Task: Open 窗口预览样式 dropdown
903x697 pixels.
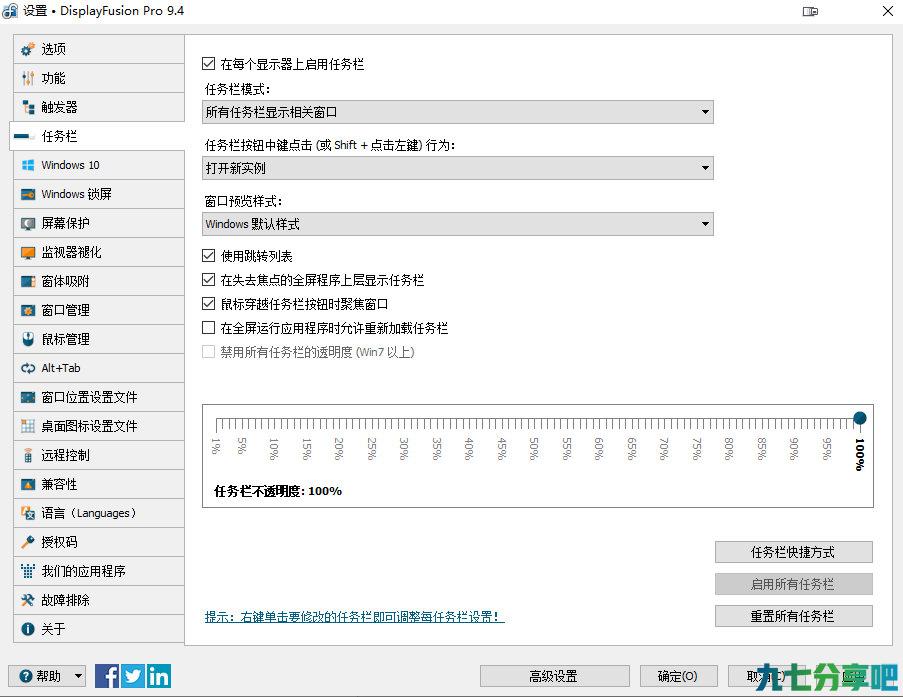Action: [458, 224]
